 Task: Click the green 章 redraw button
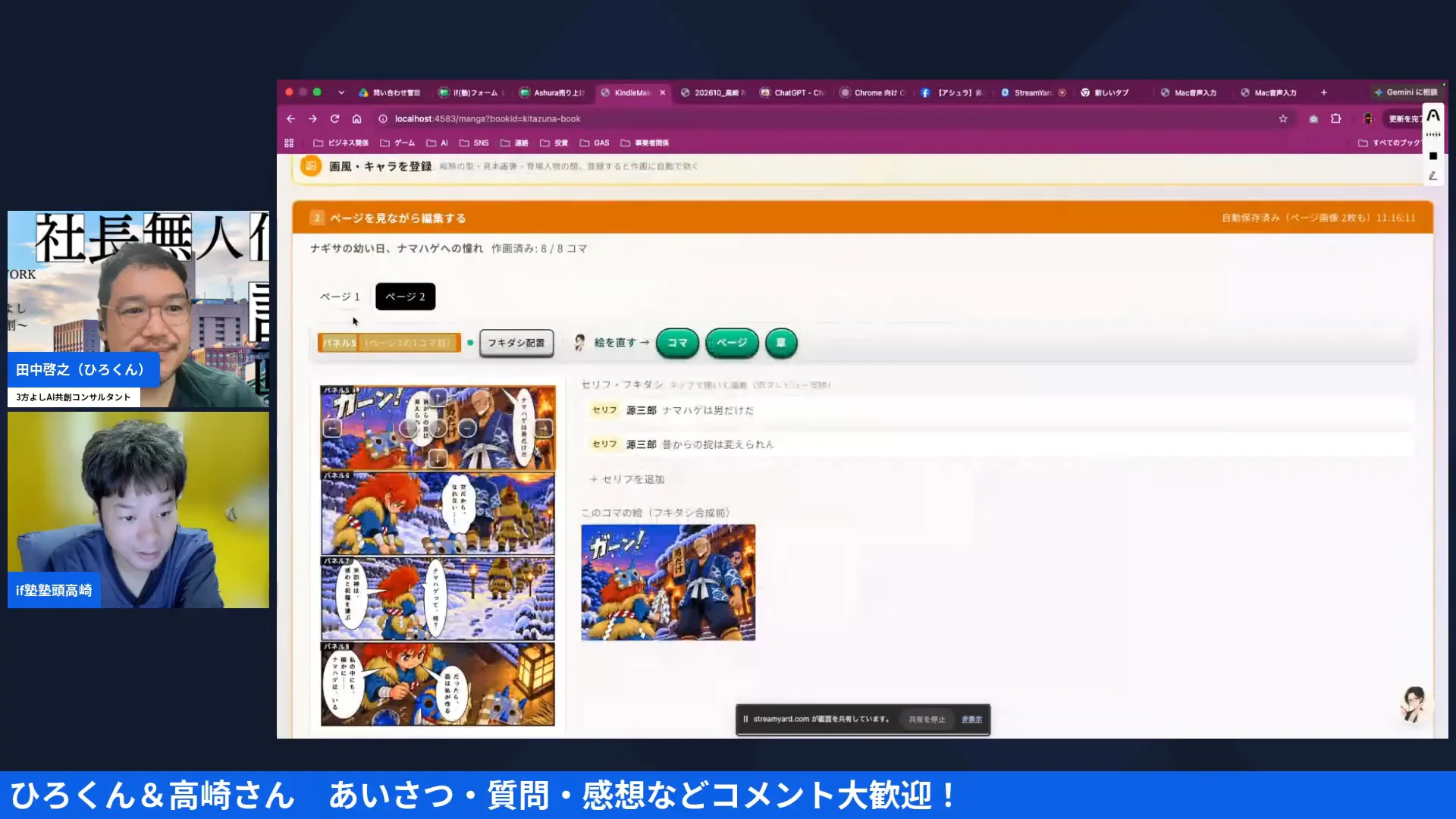point(781,343)
